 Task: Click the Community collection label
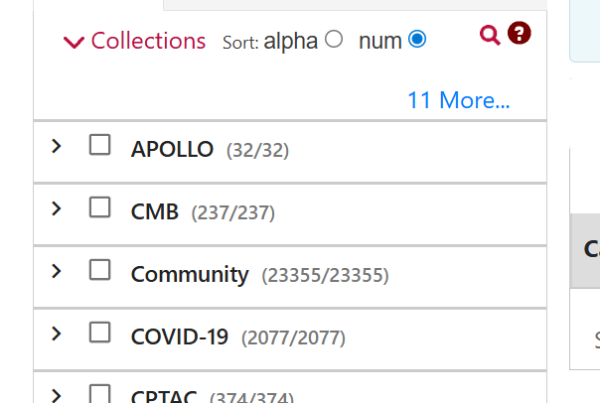click(x=190, y=275)
